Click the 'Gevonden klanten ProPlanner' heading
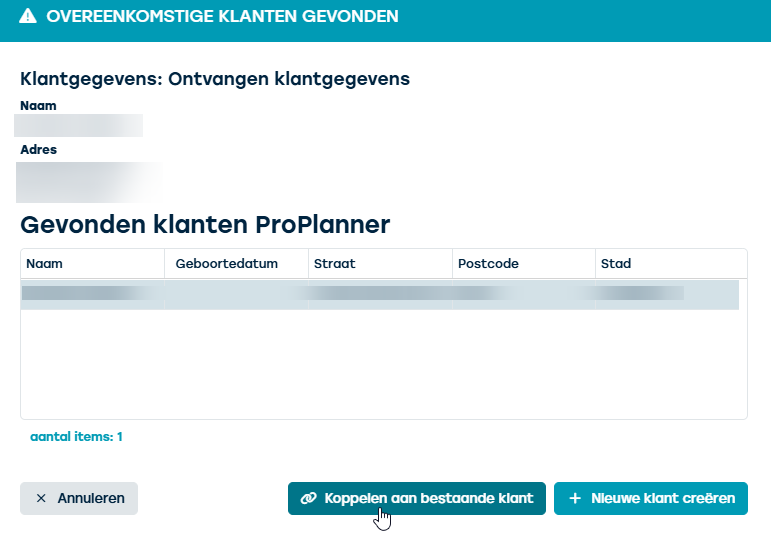This screenshot has width=771, height=533. 205,225
